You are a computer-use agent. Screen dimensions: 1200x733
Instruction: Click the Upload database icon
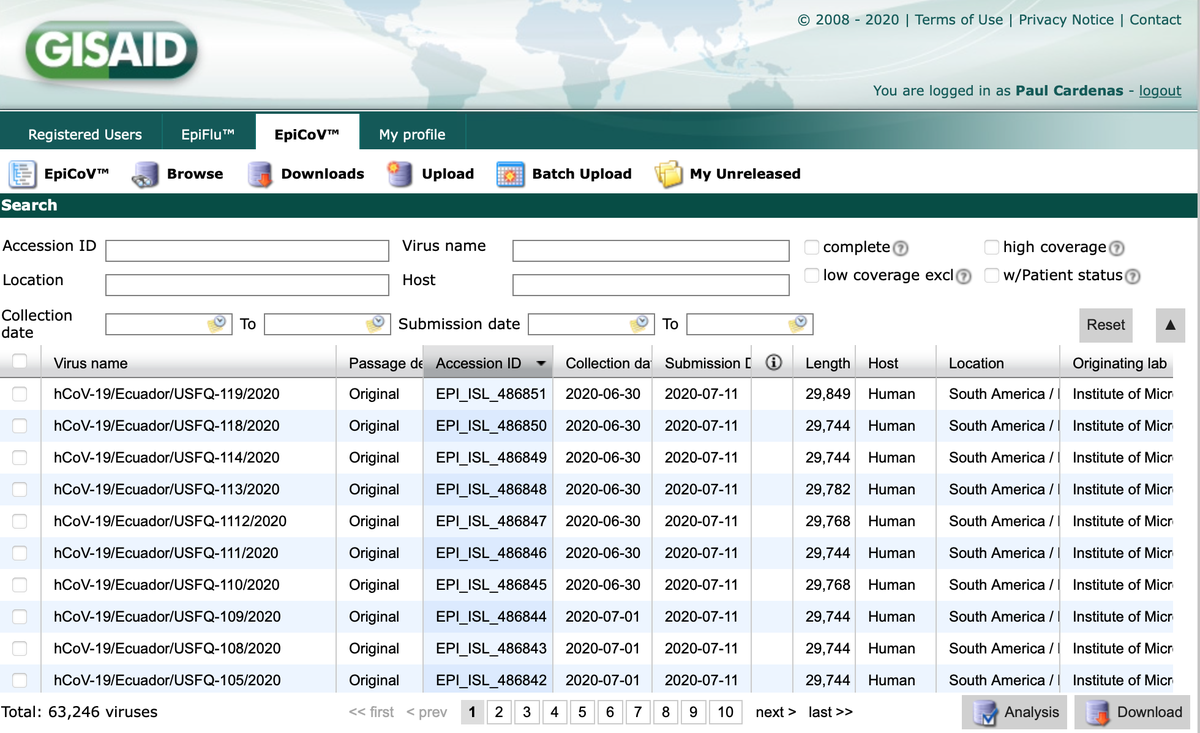(400, 174)
